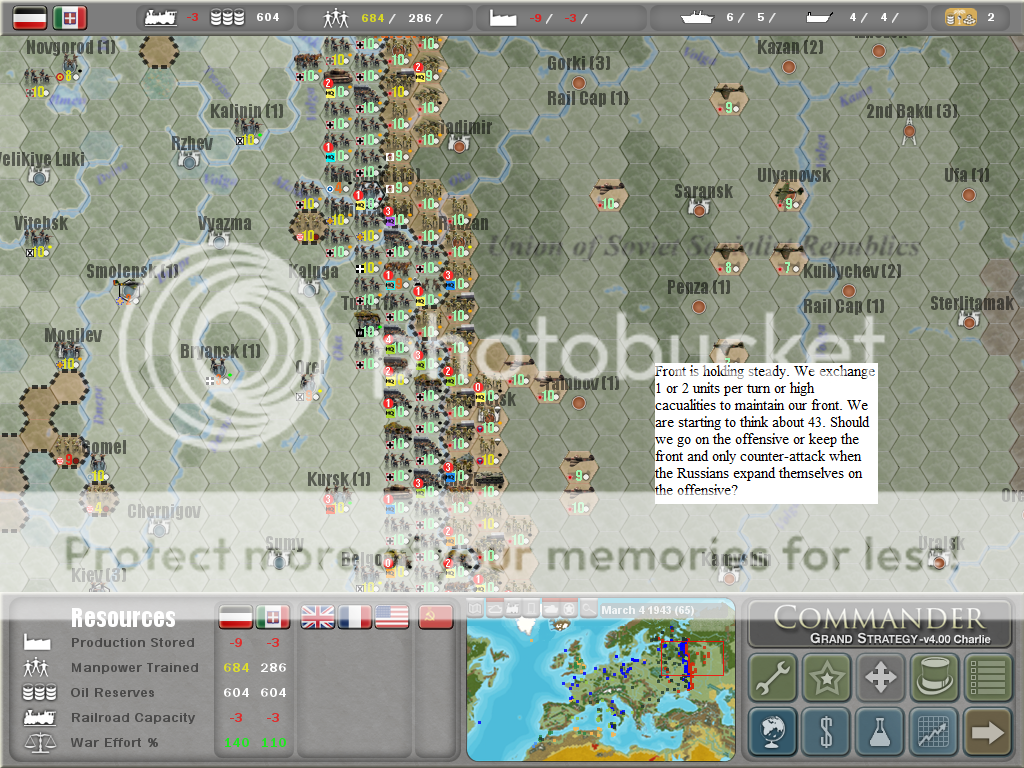The image size is (1024, 768).
Task: Select the Kalinin city on the map
Action: coord(246,128)
